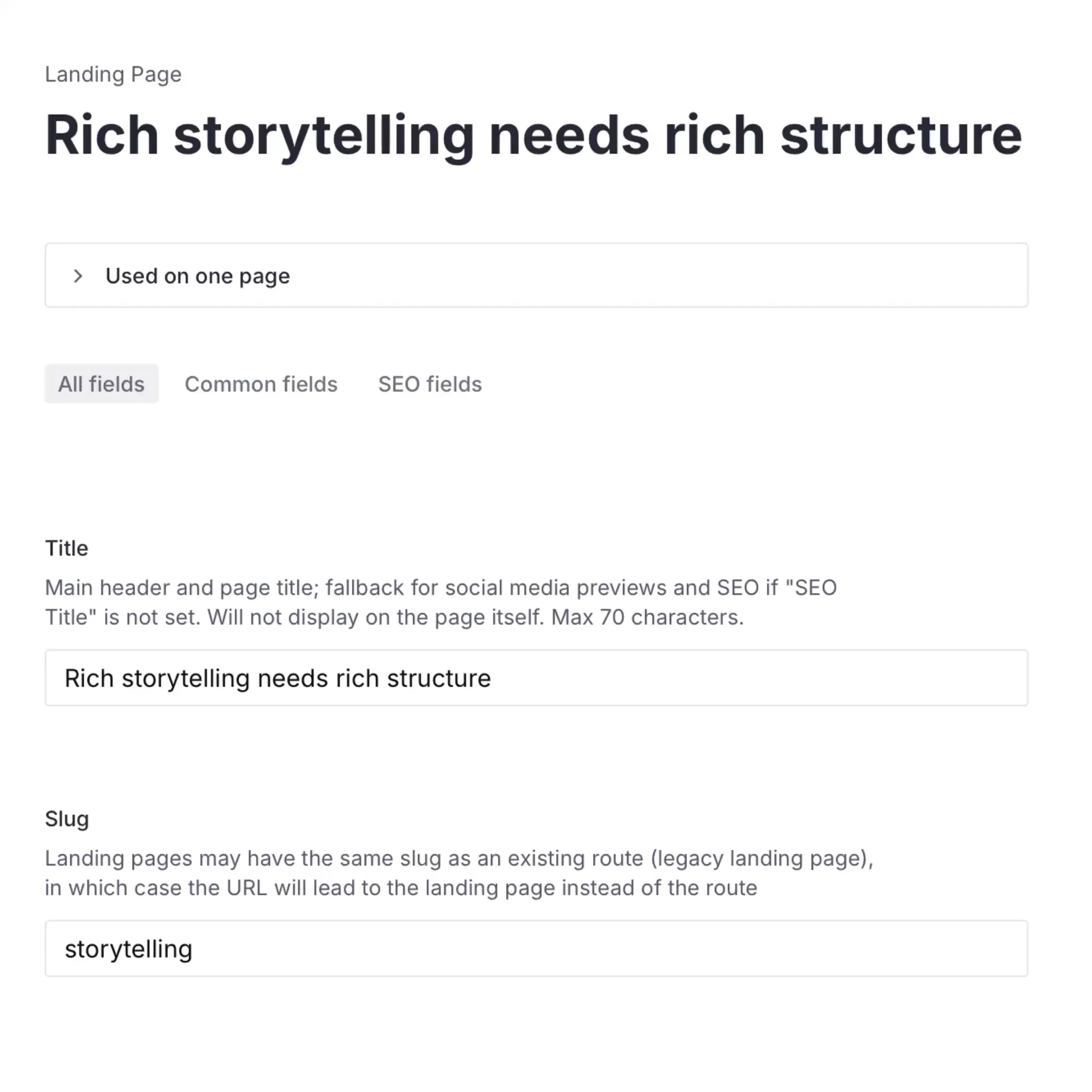Open the Common fields tab
1092x1092 pixels.
pos(261,384)
